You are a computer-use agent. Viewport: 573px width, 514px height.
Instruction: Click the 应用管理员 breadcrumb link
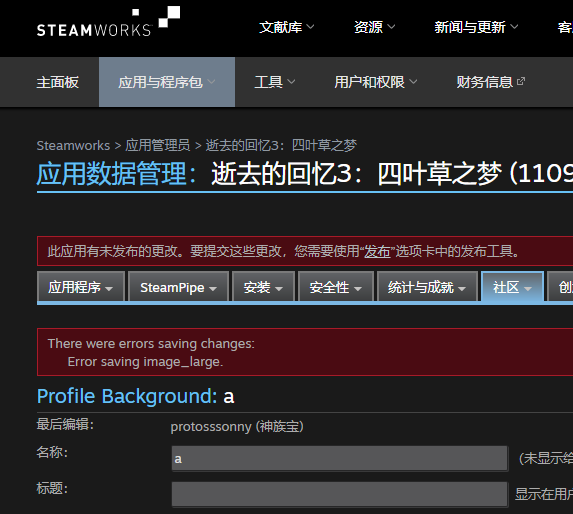point(158,145)
